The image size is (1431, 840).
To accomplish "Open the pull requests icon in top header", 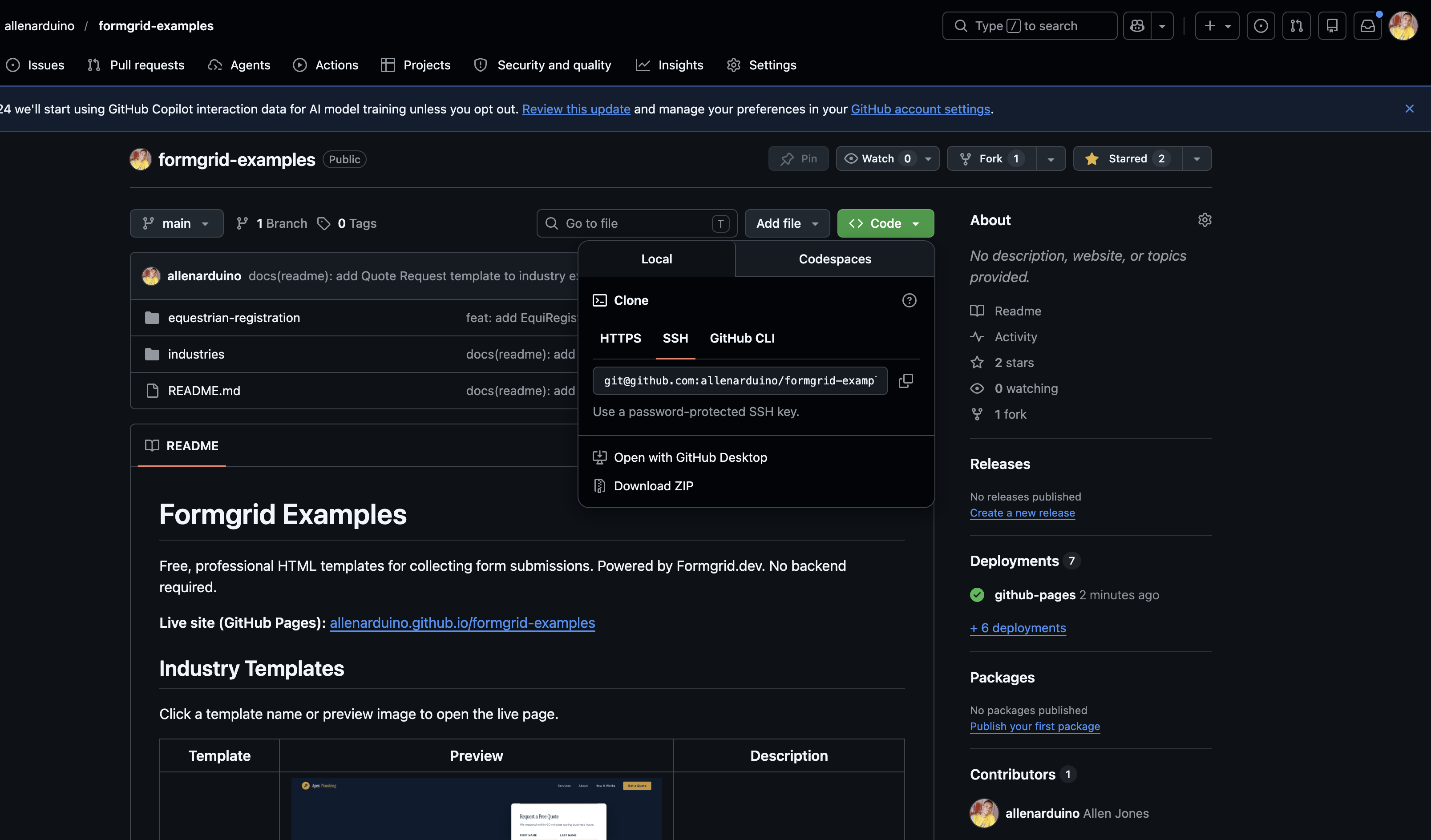I will tap(1297, 26).
